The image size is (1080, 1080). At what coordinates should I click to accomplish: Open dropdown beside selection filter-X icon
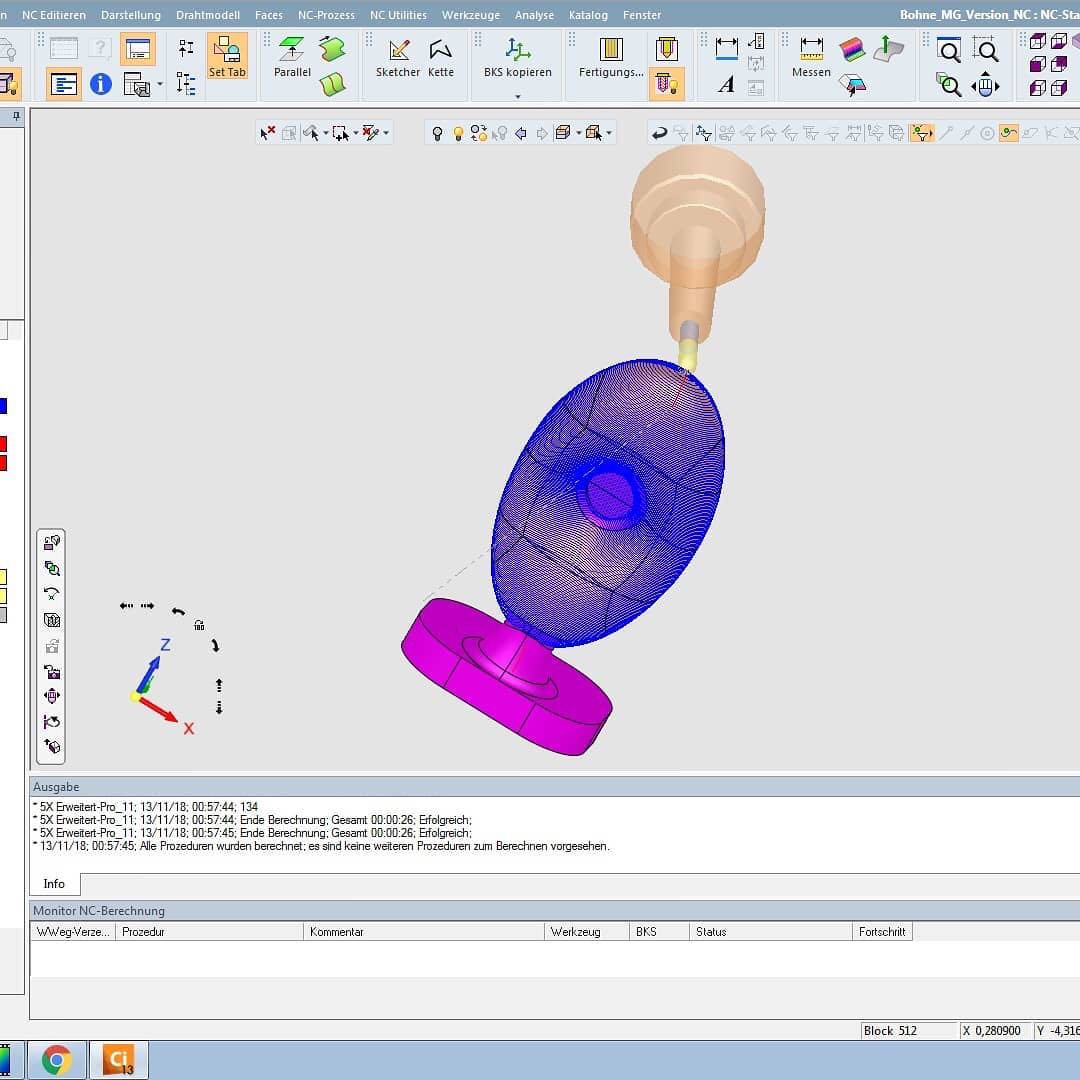(x=386, y=133)
